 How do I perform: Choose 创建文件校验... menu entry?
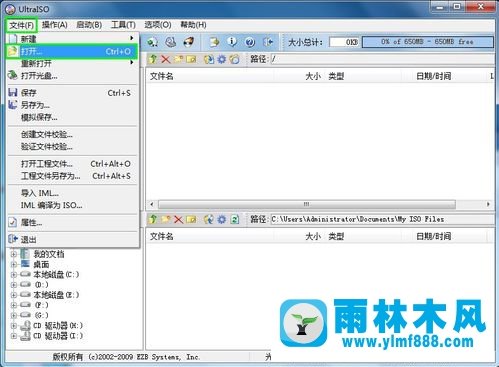click(72, 135)
